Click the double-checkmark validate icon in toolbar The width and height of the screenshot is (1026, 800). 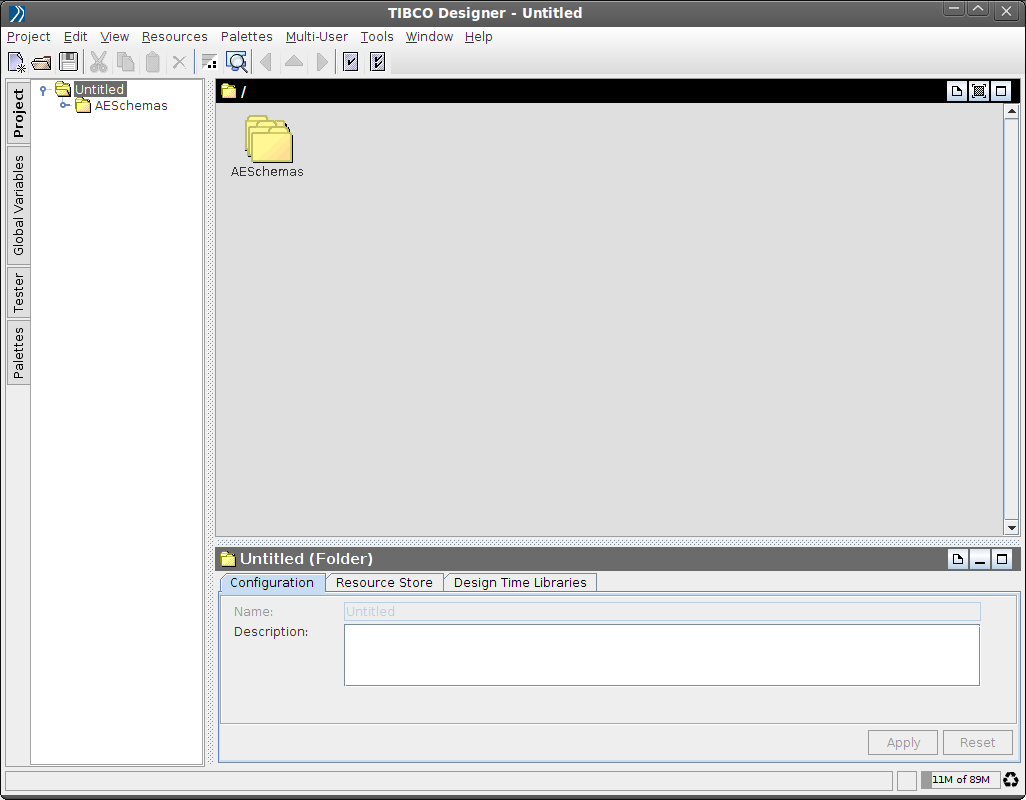377,62
